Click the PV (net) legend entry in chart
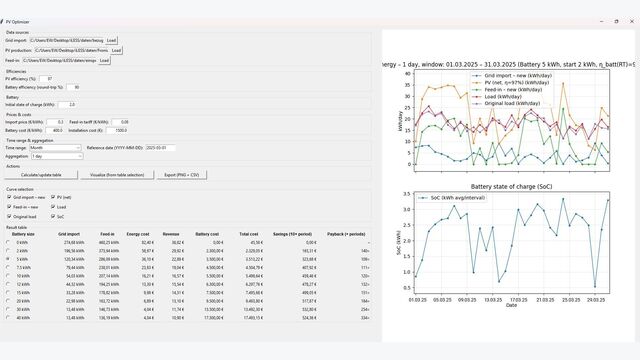This screenshot has width=640, height=360. point(510,83)
